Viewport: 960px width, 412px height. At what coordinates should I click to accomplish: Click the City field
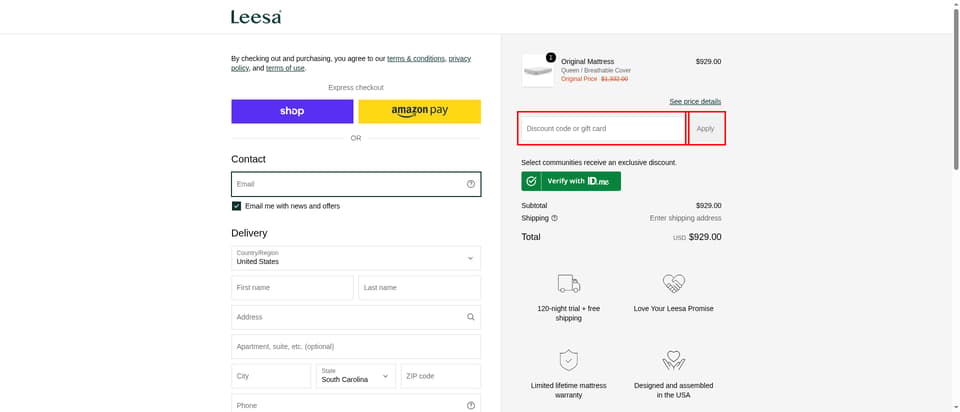pos(271,376)
